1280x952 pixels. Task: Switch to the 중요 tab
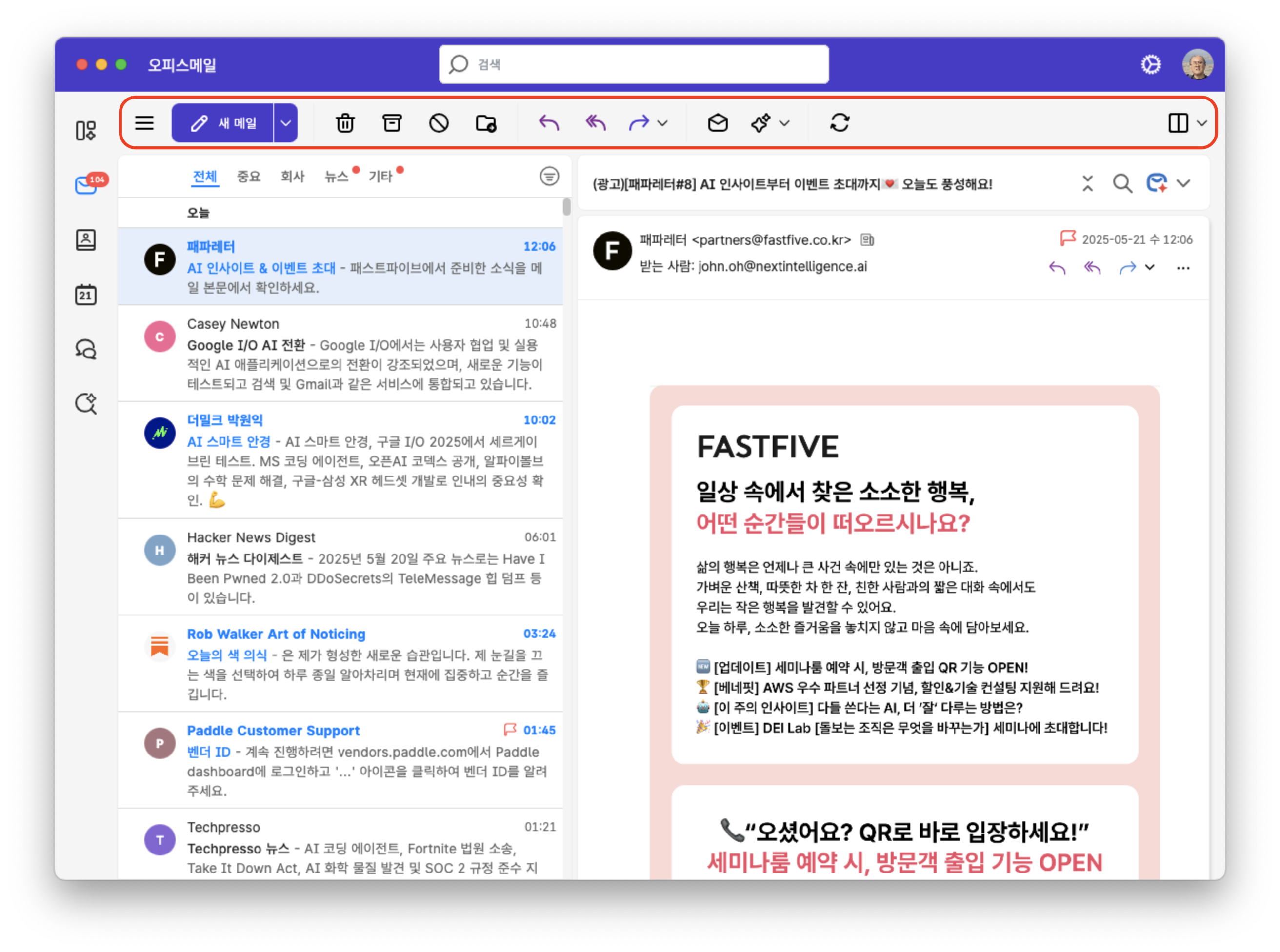(249, 176)
